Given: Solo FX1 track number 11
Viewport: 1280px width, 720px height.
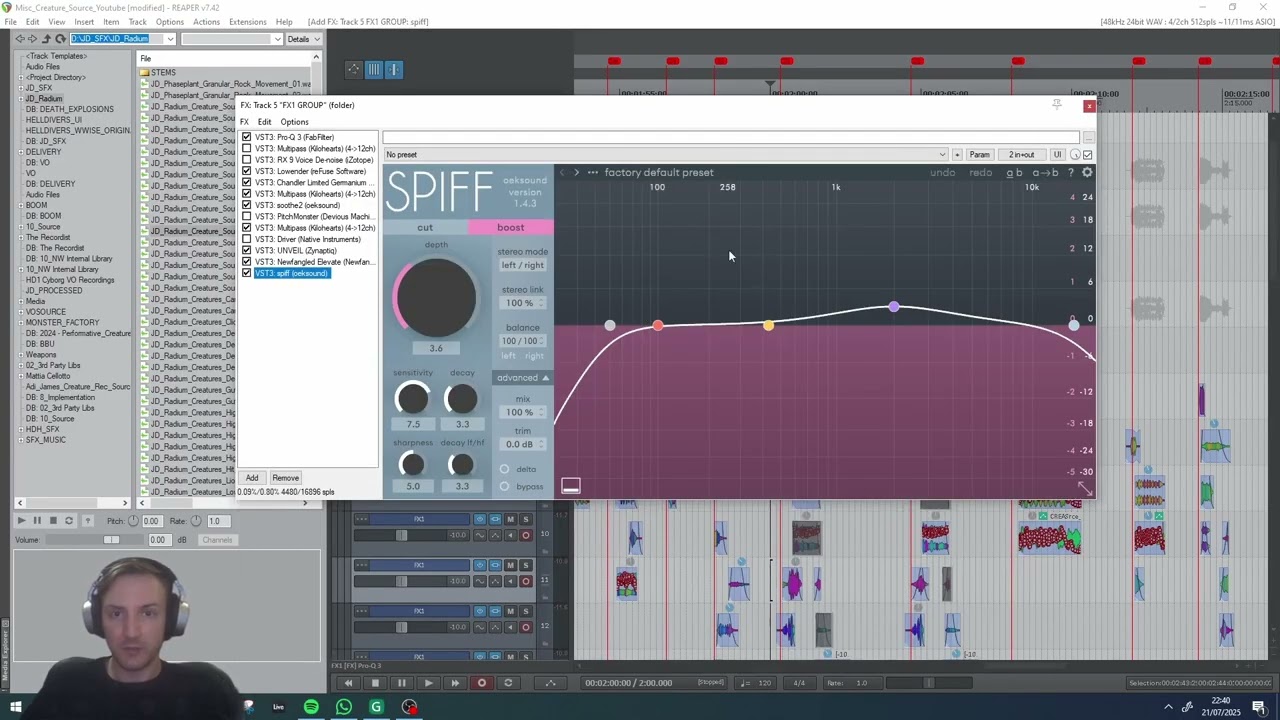Looking at the screenshot, I should (x=525, y=565).
